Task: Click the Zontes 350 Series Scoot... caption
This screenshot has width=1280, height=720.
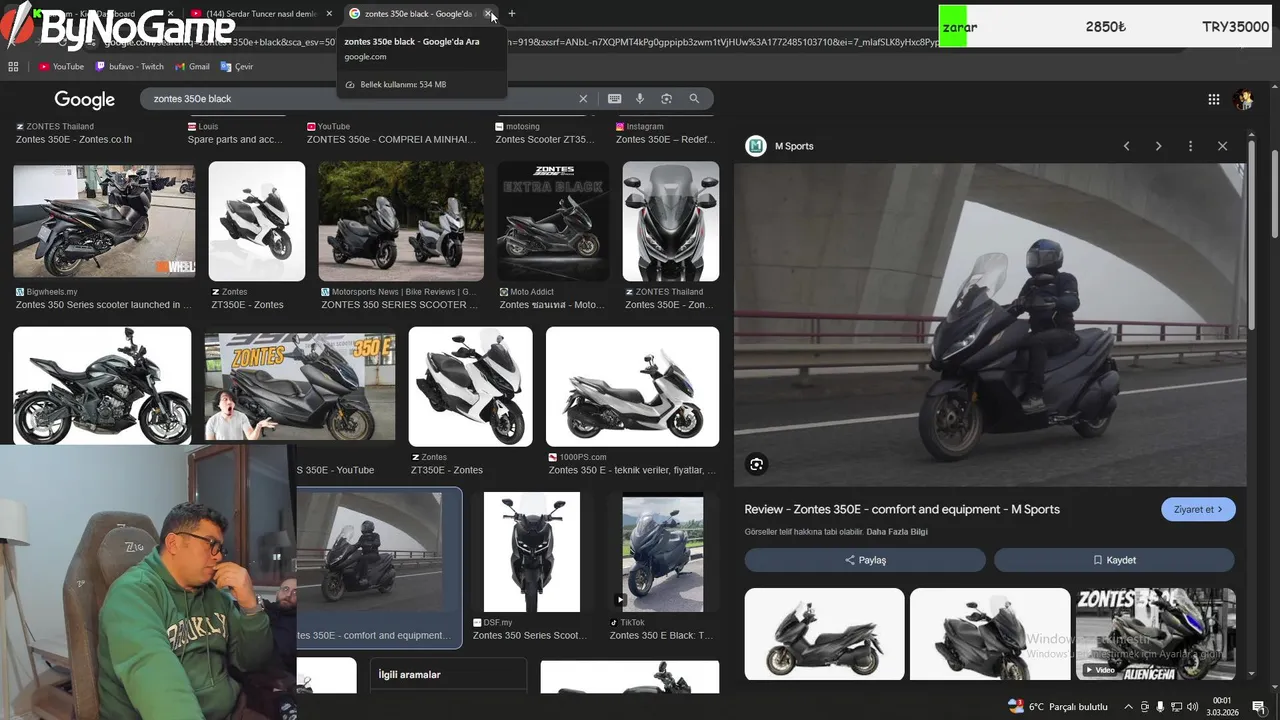Action: tap(529, 636)
